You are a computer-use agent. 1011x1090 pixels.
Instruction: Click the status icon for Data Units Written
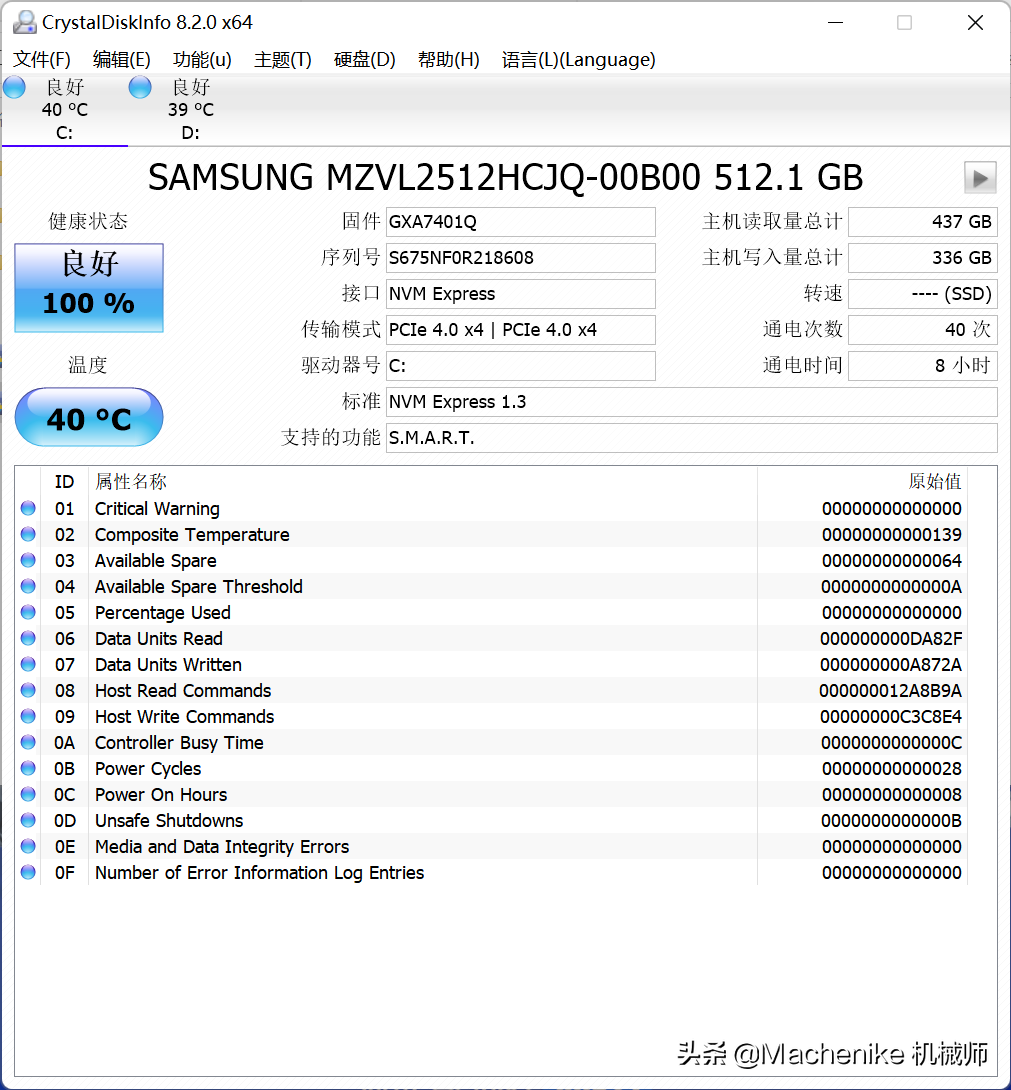(28, 664)
